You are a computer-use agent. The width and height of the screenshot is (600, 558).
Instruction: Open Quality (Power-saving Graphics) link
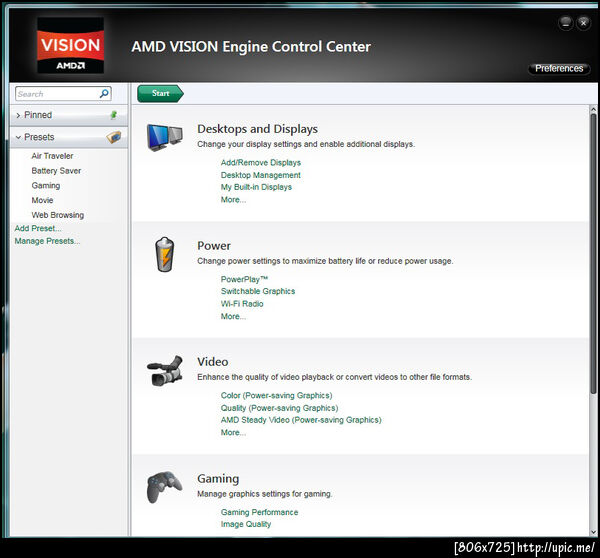(x=280, y=408)
